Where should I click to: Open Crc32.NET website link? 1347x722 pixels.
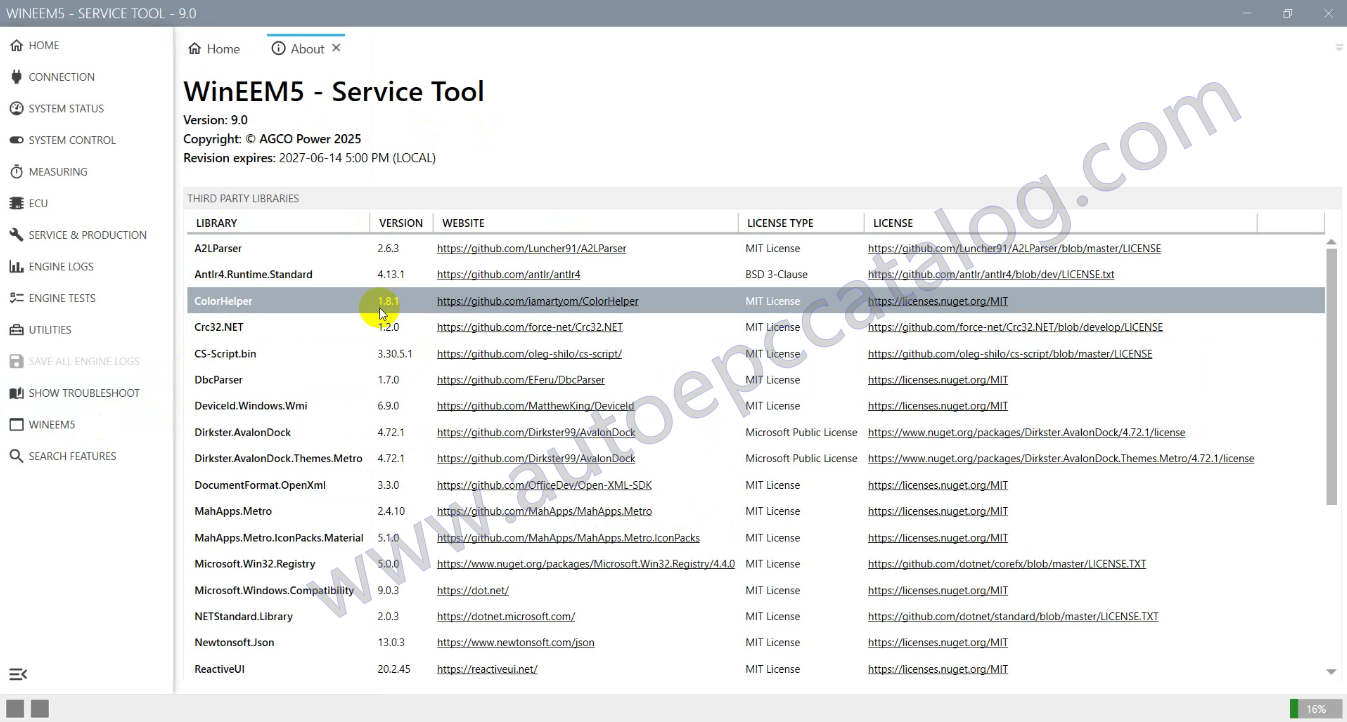click(x=529, y=327)
